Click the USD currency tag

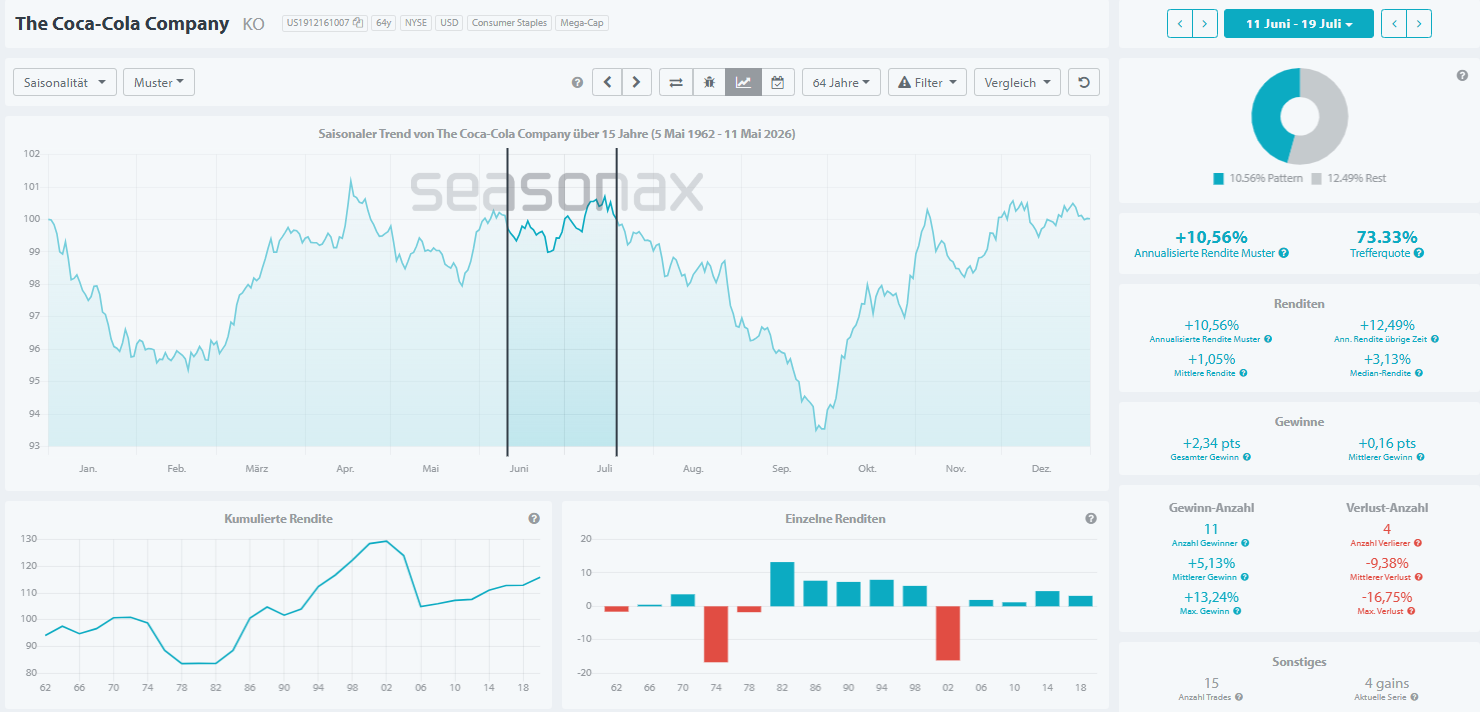(x=450, y=23)
